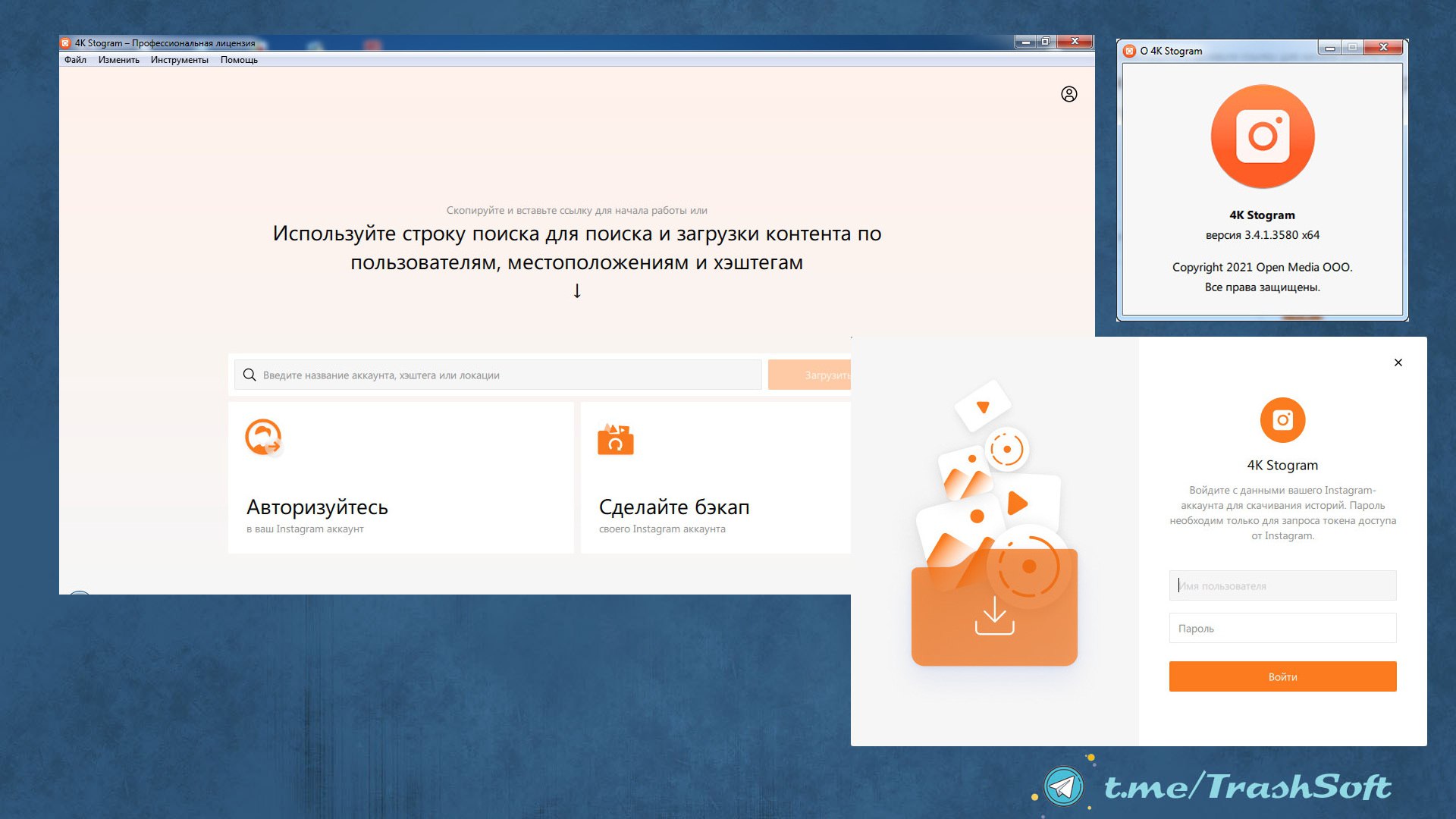
Task: Click the user account profile icon
Action: [1068, 94]
